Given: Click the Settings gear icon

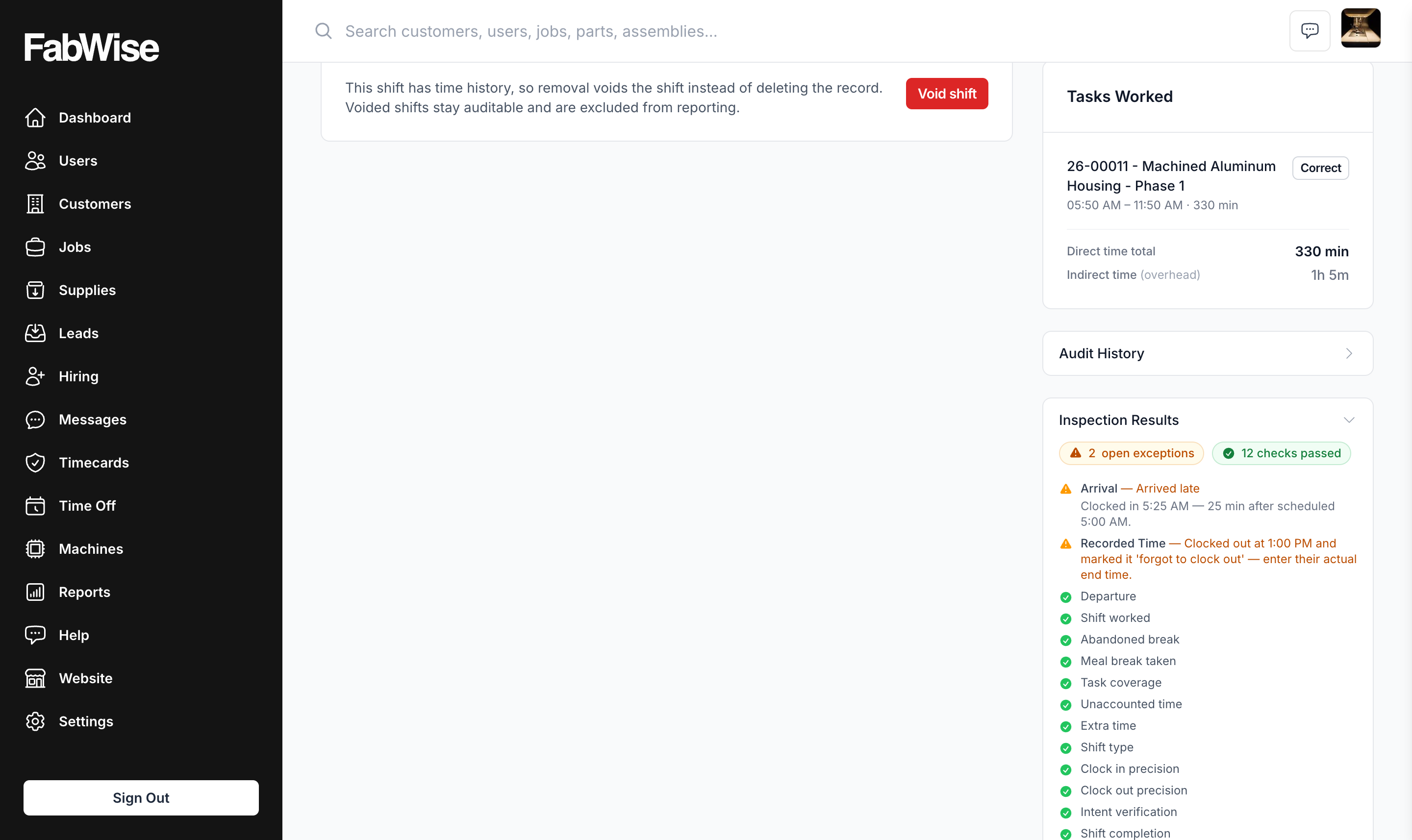Looking at the screenshot, I should coord(35,721).
